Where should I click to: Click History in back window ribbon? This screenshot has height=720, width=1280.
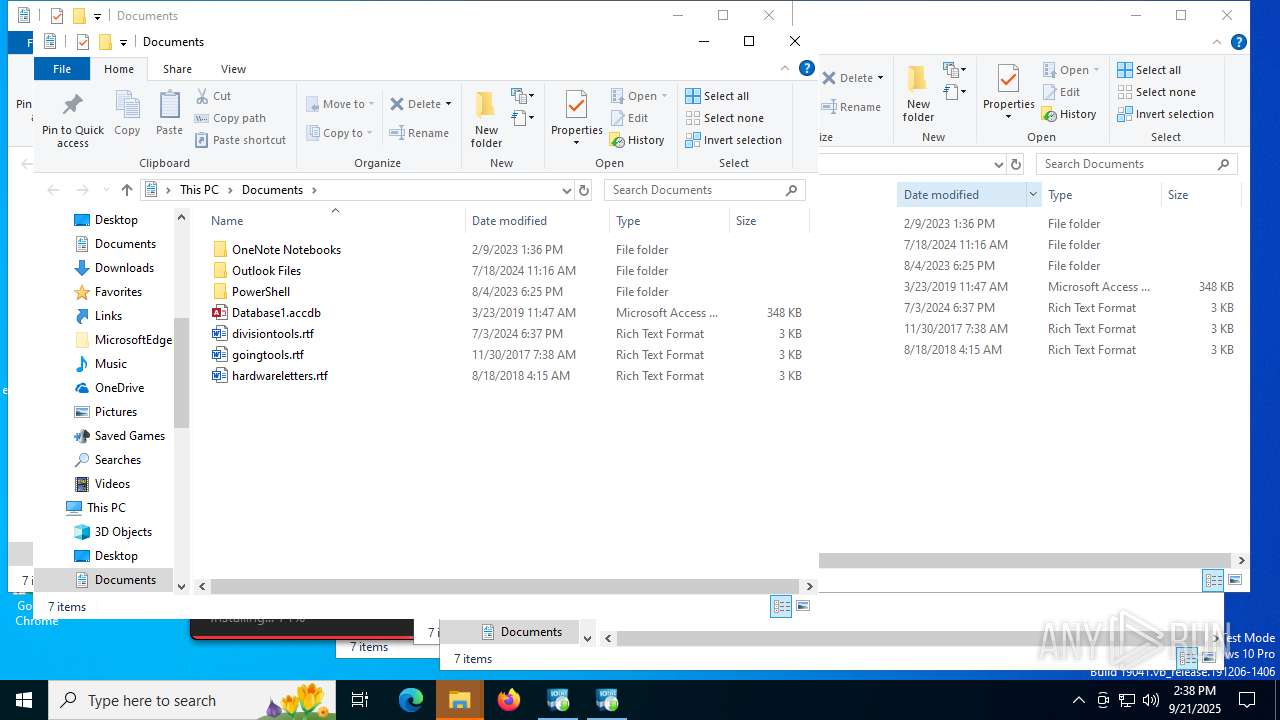[x=1069, y=114]
